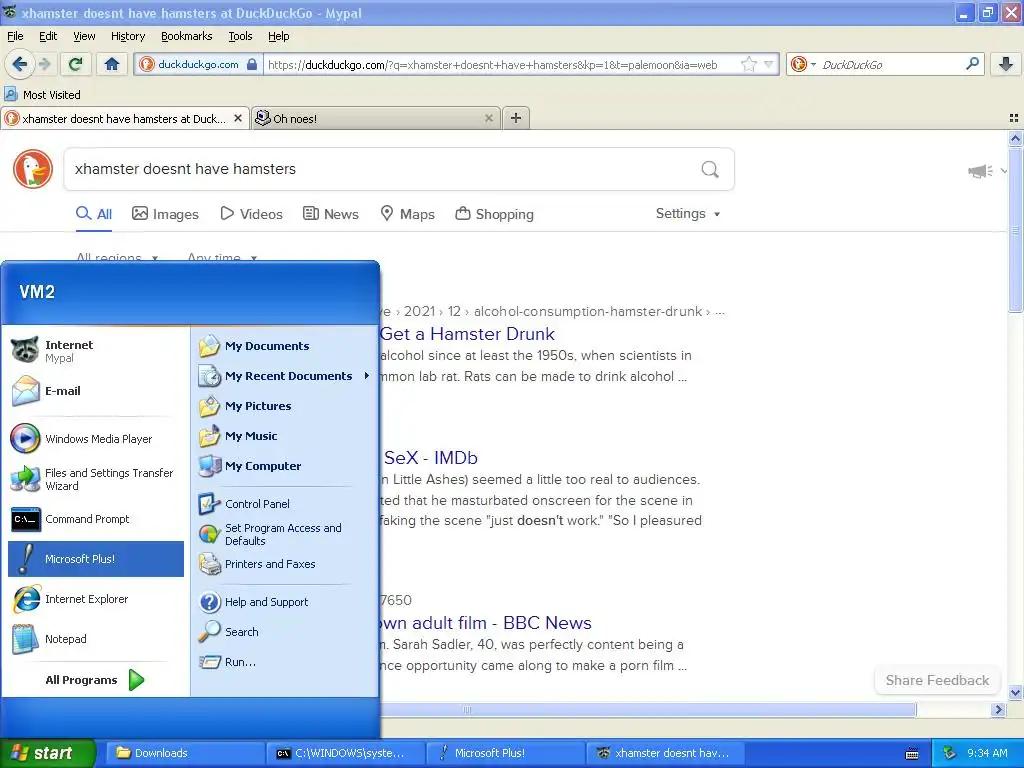Click the Start button

point(48,753)
